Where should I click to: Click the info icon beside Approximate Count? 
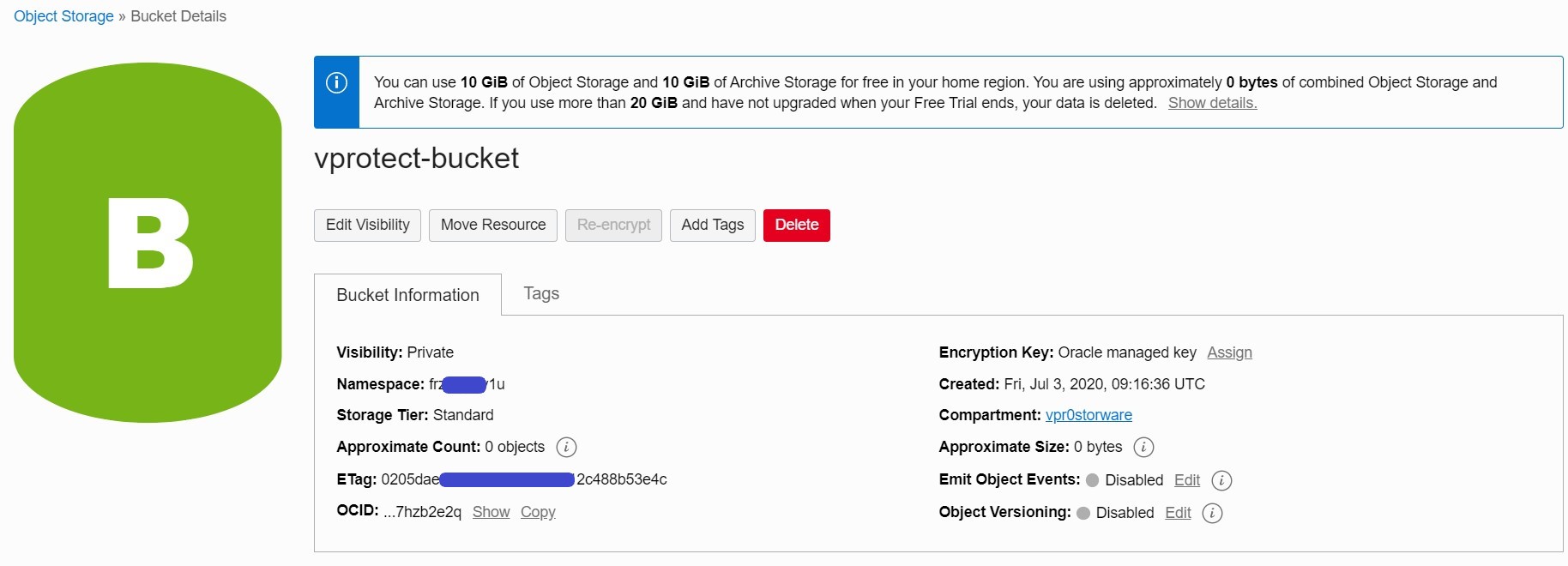click(566, 447)
